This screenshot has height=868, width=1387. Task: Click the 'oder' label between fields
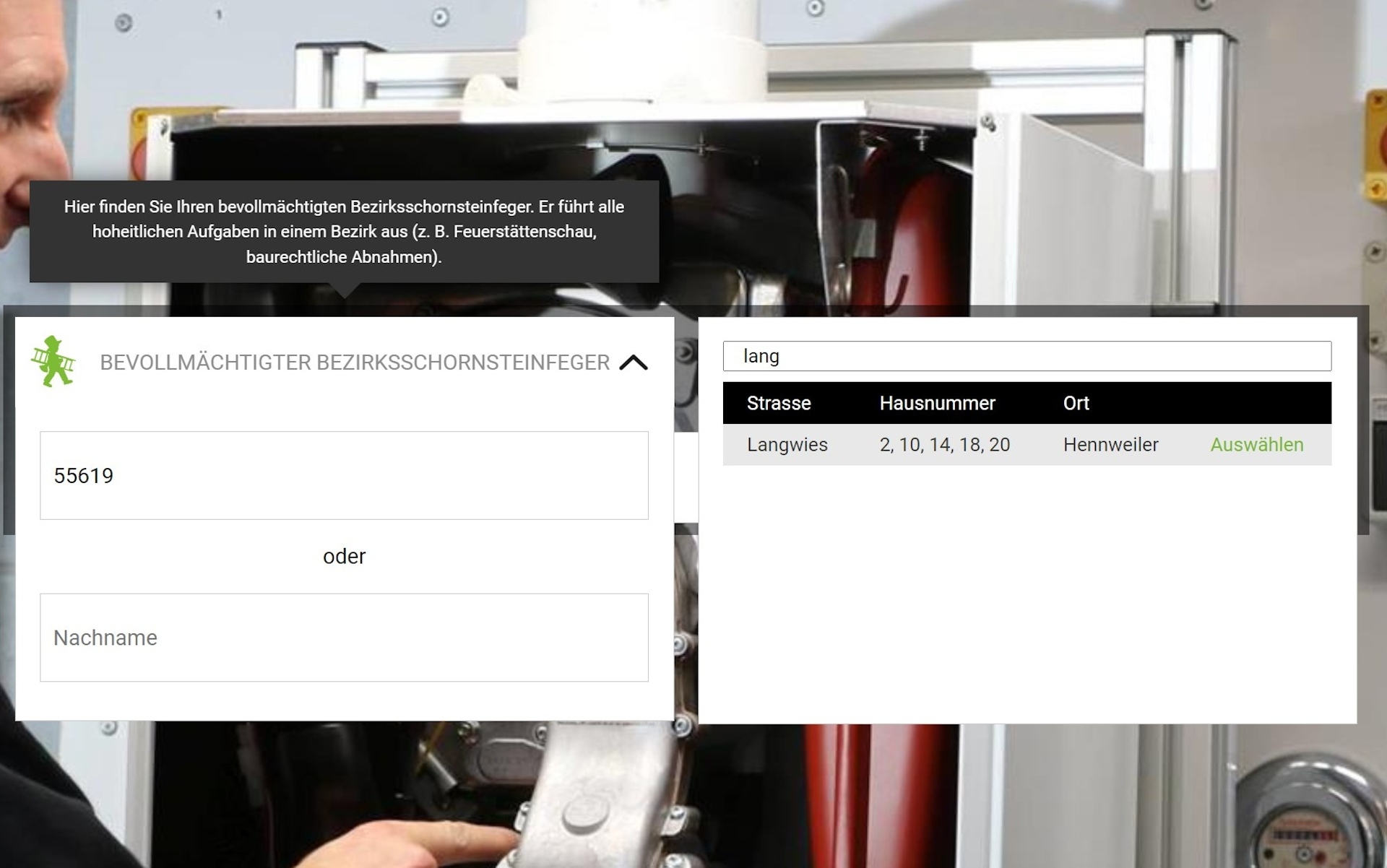[x=344, y=556]
